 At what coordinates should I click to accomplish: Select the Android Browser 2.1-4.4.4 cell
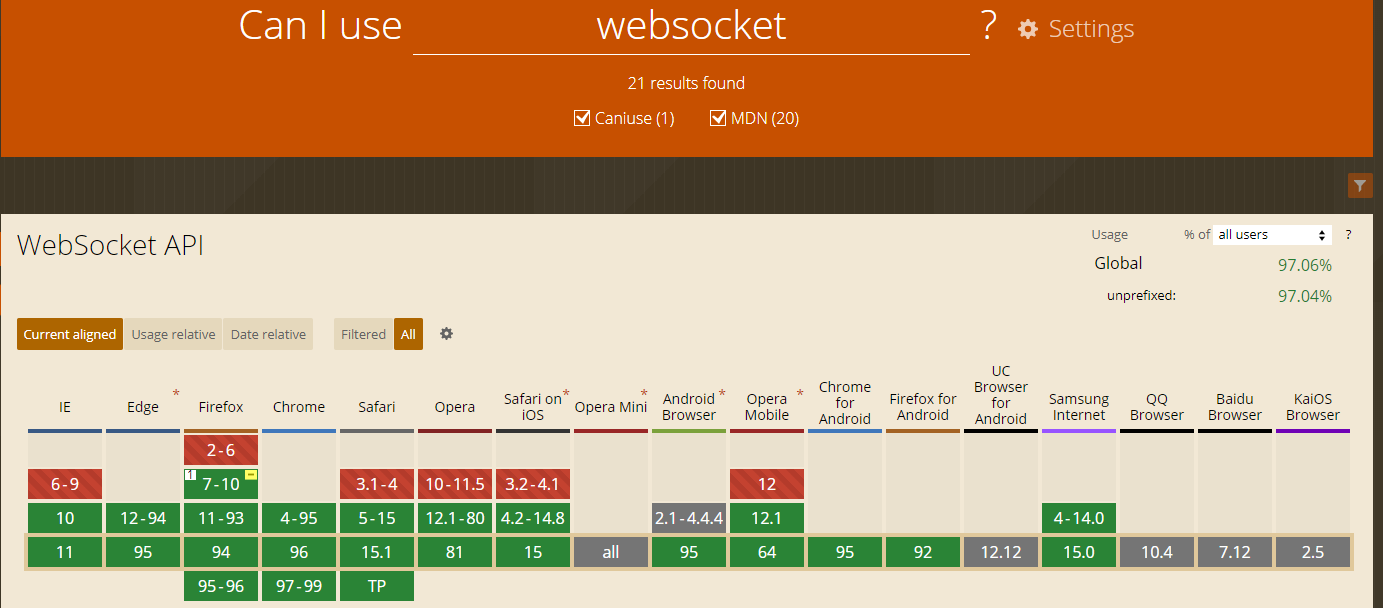(x=689, y=518)
